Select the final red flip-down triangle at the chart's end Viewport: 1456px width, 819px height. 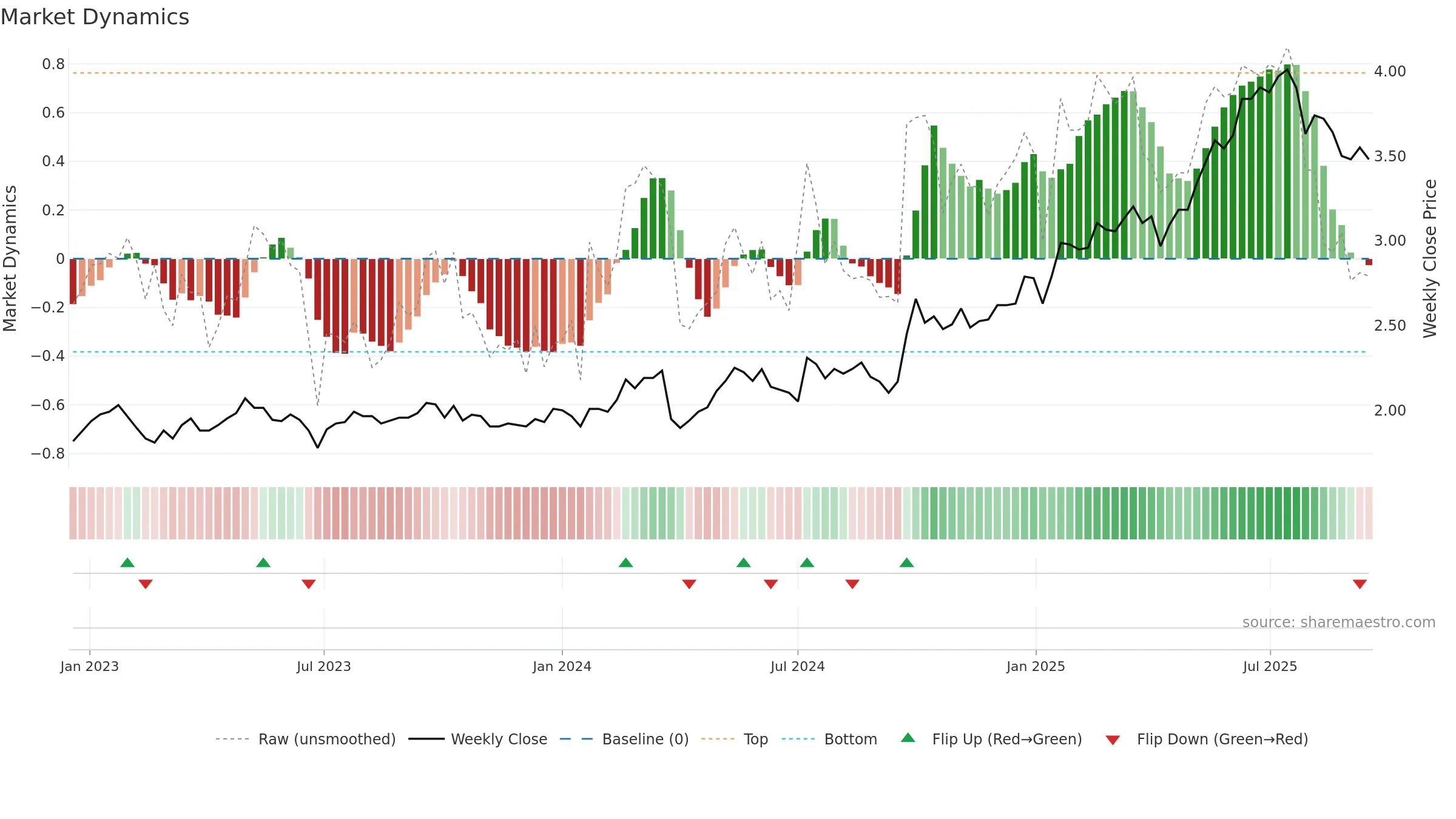[x=1360, y=584]
